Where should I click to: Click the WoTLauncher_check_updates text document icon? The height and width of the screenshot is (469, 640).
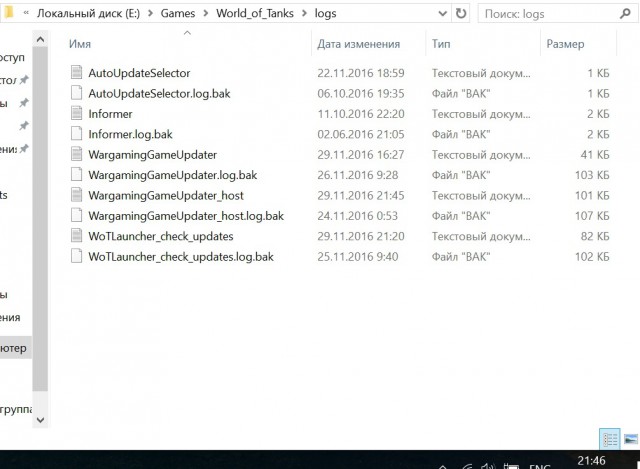(76, 236)
